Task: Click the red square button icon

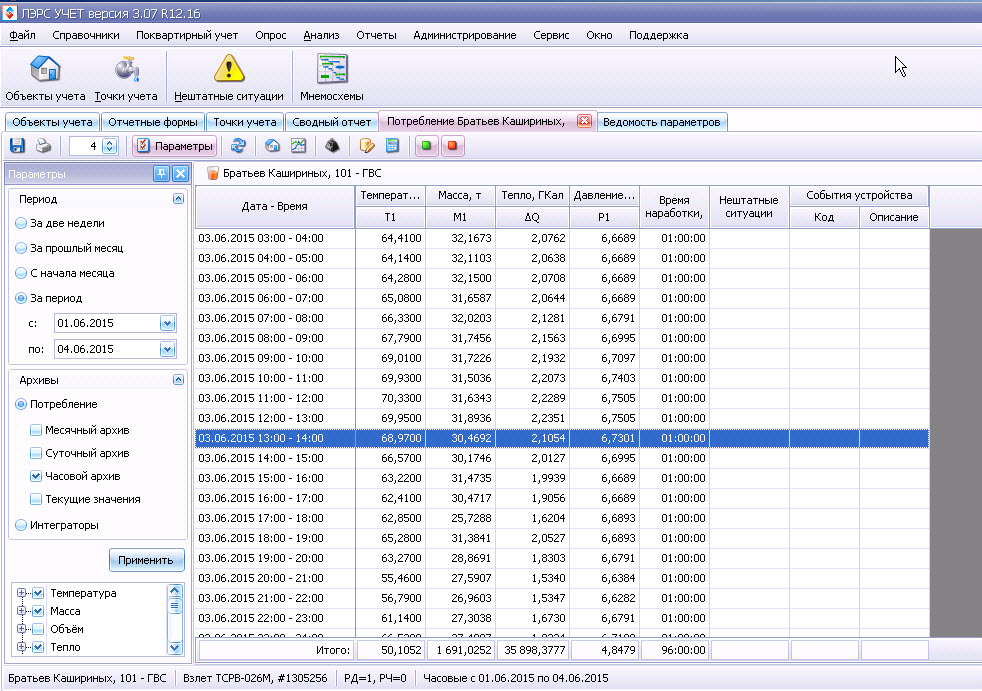Action: point(452,146)
